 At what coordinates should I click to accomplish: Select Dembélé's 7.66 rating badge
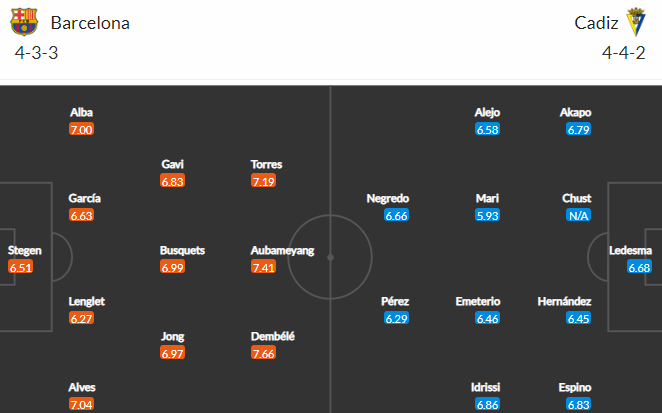tap(263, 353)
